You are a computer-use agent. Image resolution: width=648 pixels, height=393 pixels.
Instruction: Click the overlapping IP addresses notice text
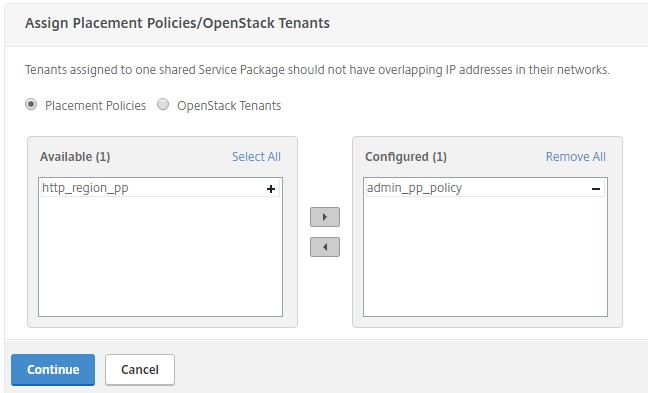click(317, 69)
